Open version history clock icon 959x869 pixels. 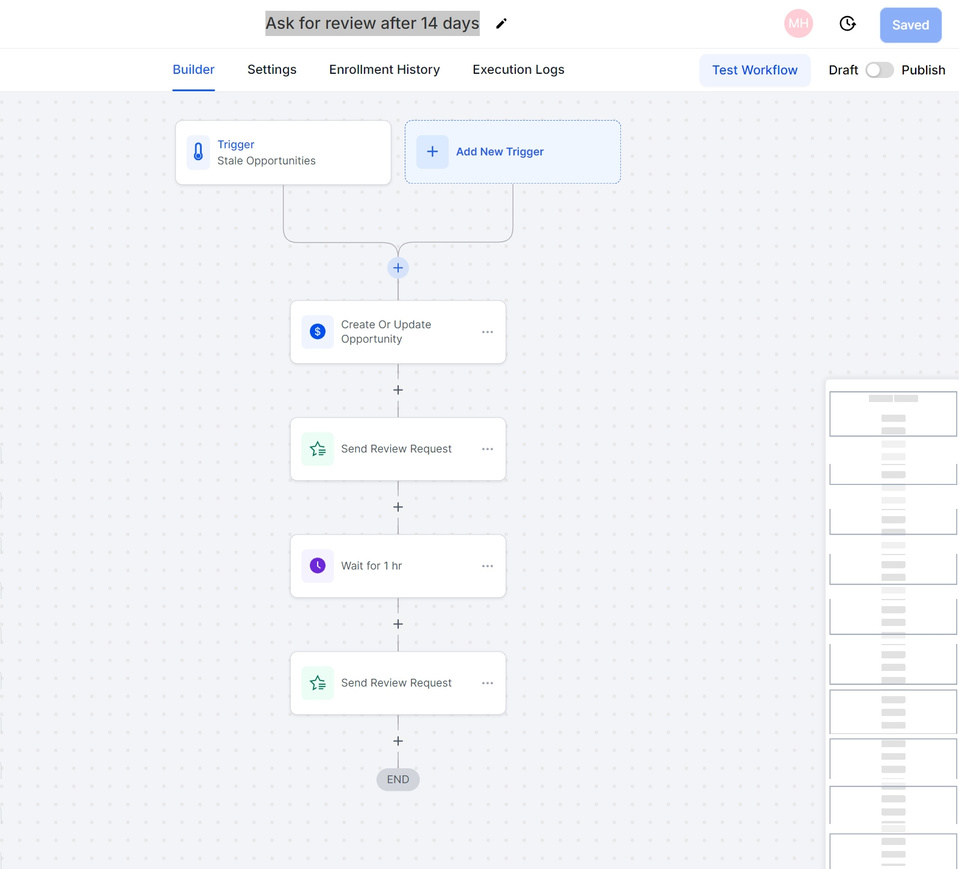click(847, 24)
